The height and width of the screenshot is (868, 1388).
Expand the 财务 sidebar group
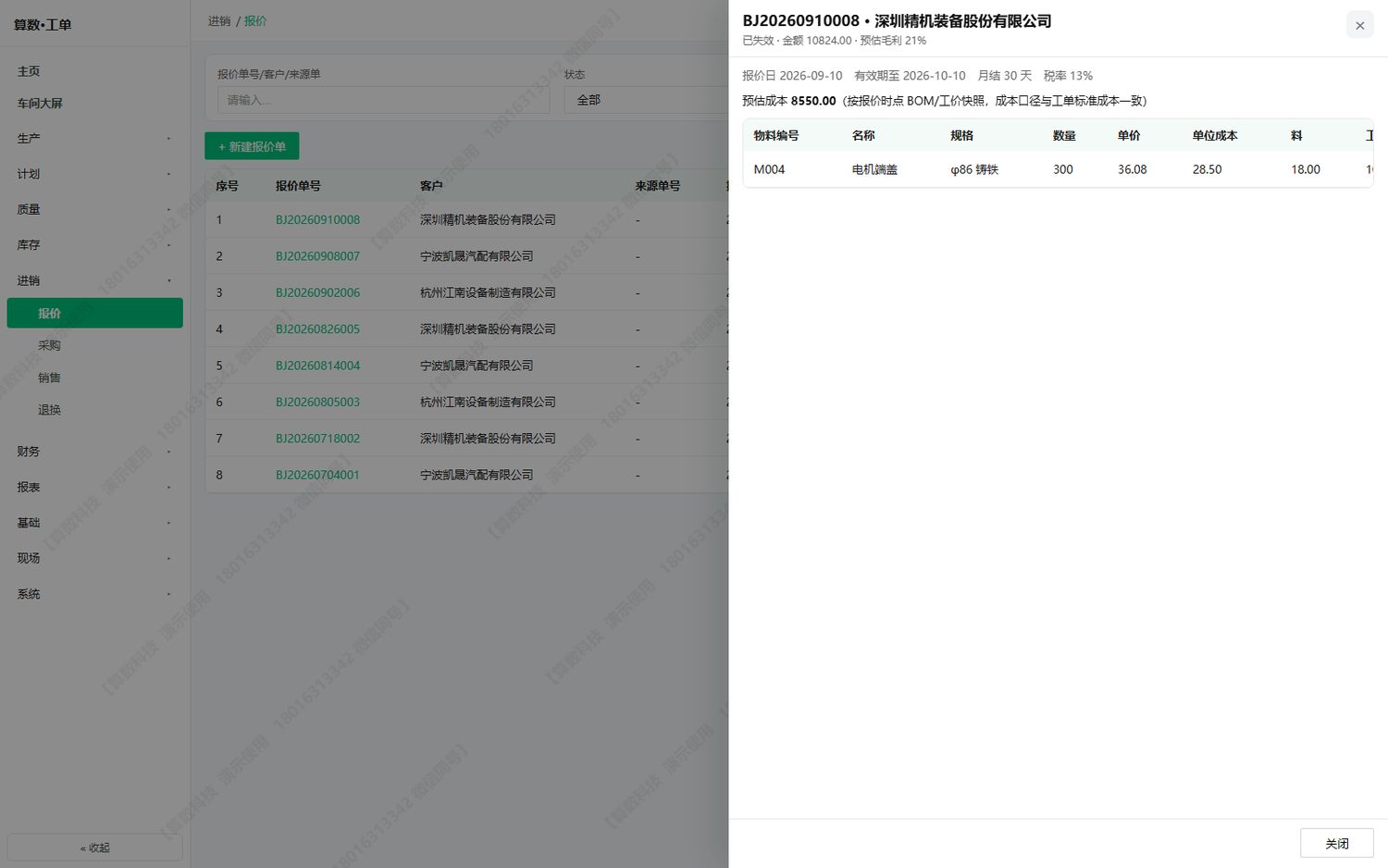pos(94,452)
